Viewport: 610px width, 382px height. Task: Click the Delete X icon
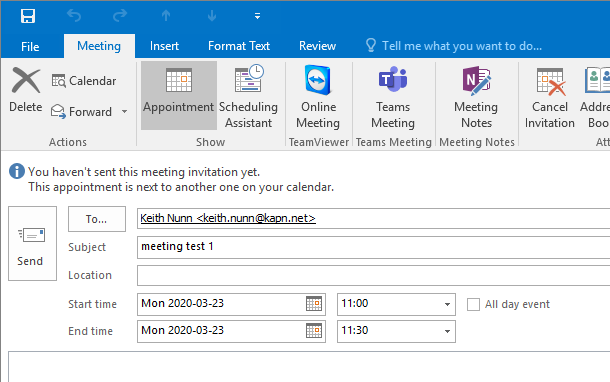(26, 81)
